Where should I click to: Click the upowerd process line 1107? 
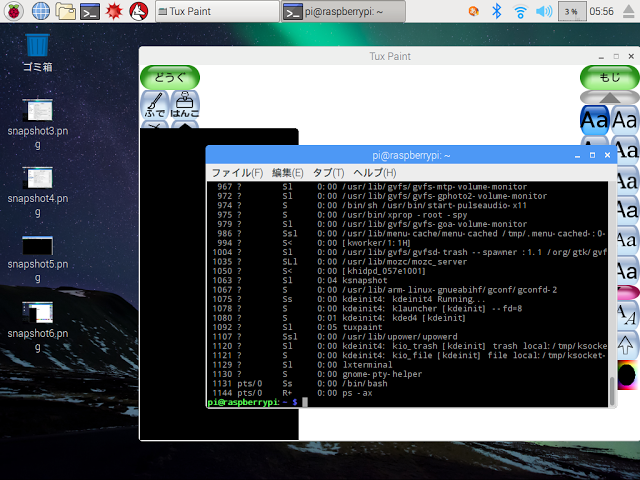(407, 337)
